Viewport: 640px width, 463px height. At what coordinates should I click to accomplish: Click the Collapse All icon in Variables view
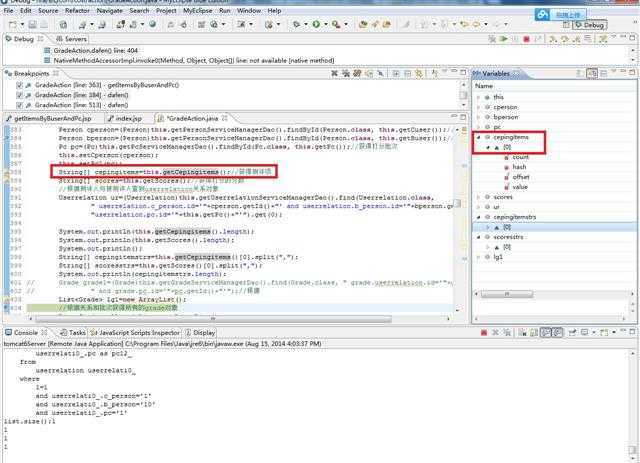pyautogui.click(x=603, y=73)
